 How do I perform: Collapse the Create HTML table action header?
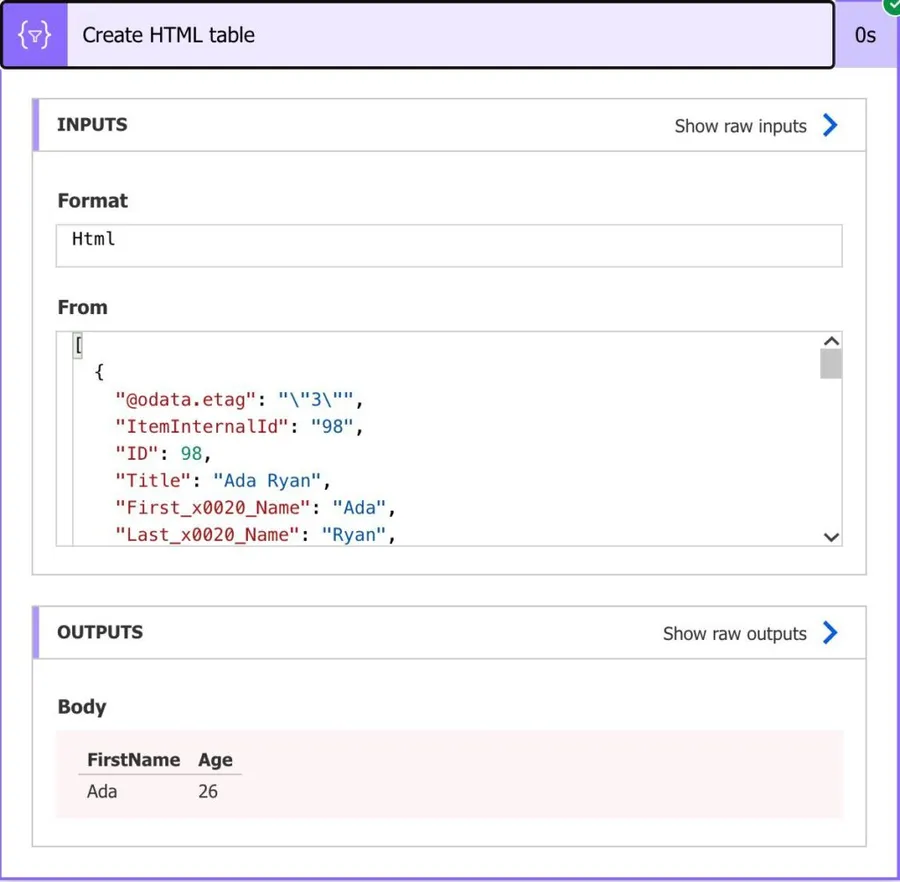pos(450,36)
